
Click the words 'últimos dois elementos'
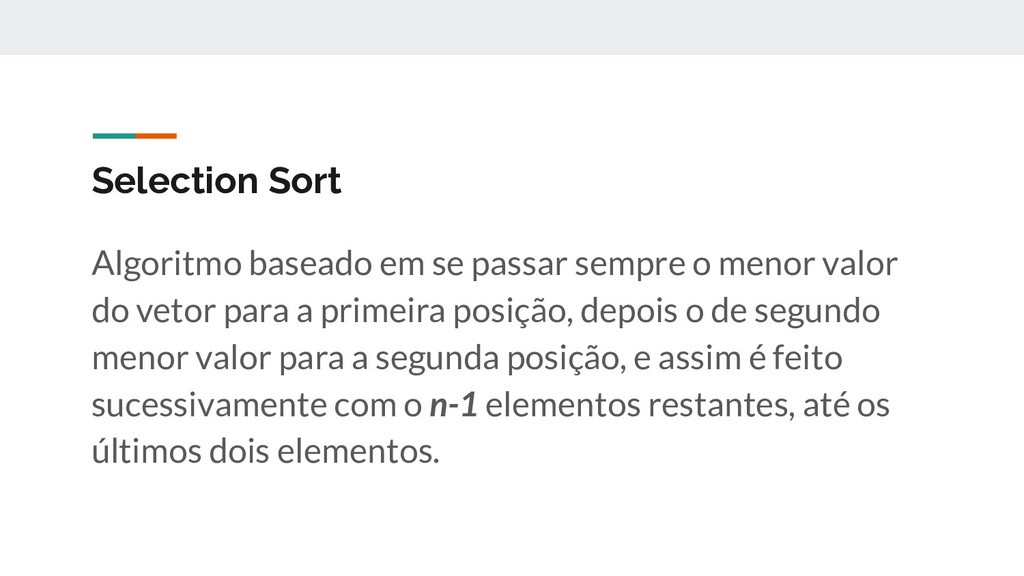[x=263, y=451]
